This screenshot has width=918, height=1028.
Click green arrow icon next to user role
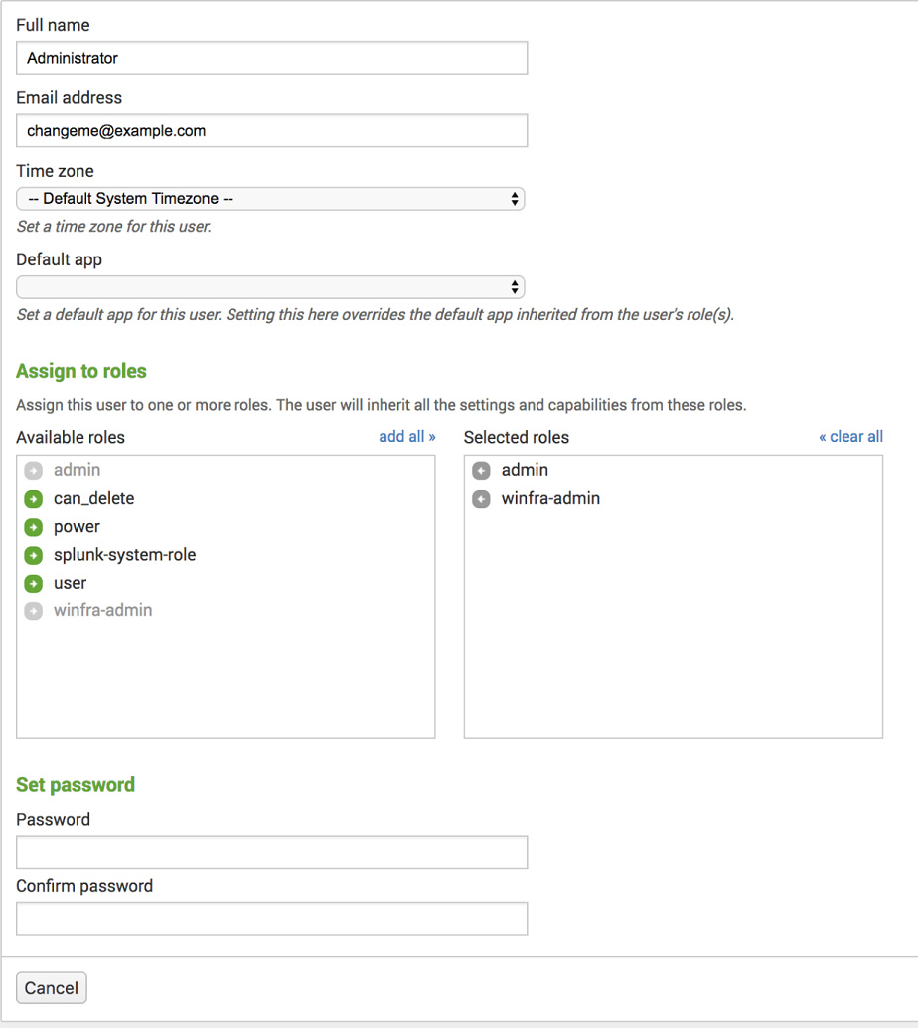(34, 583)
